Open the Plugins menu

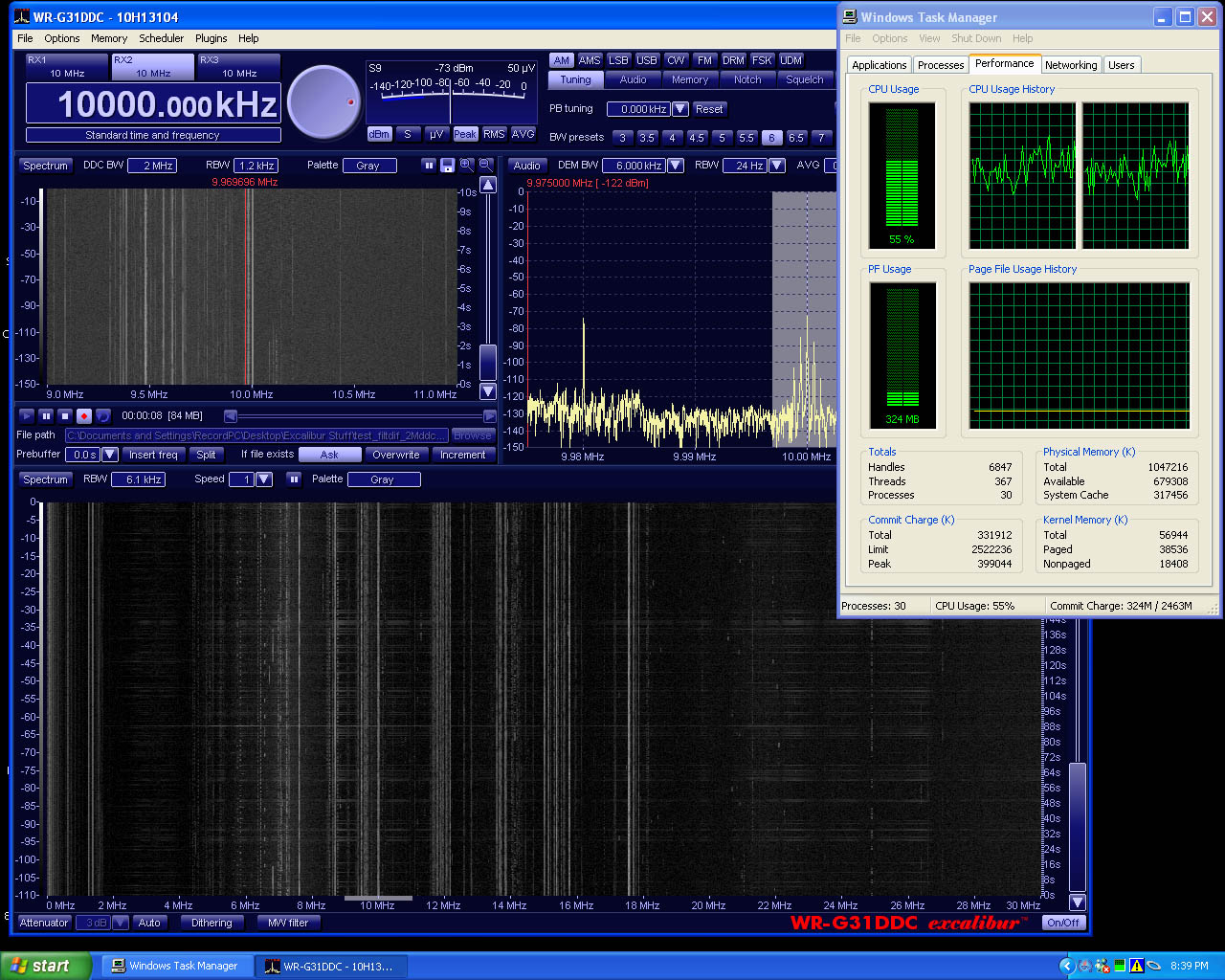click(211, 38)
